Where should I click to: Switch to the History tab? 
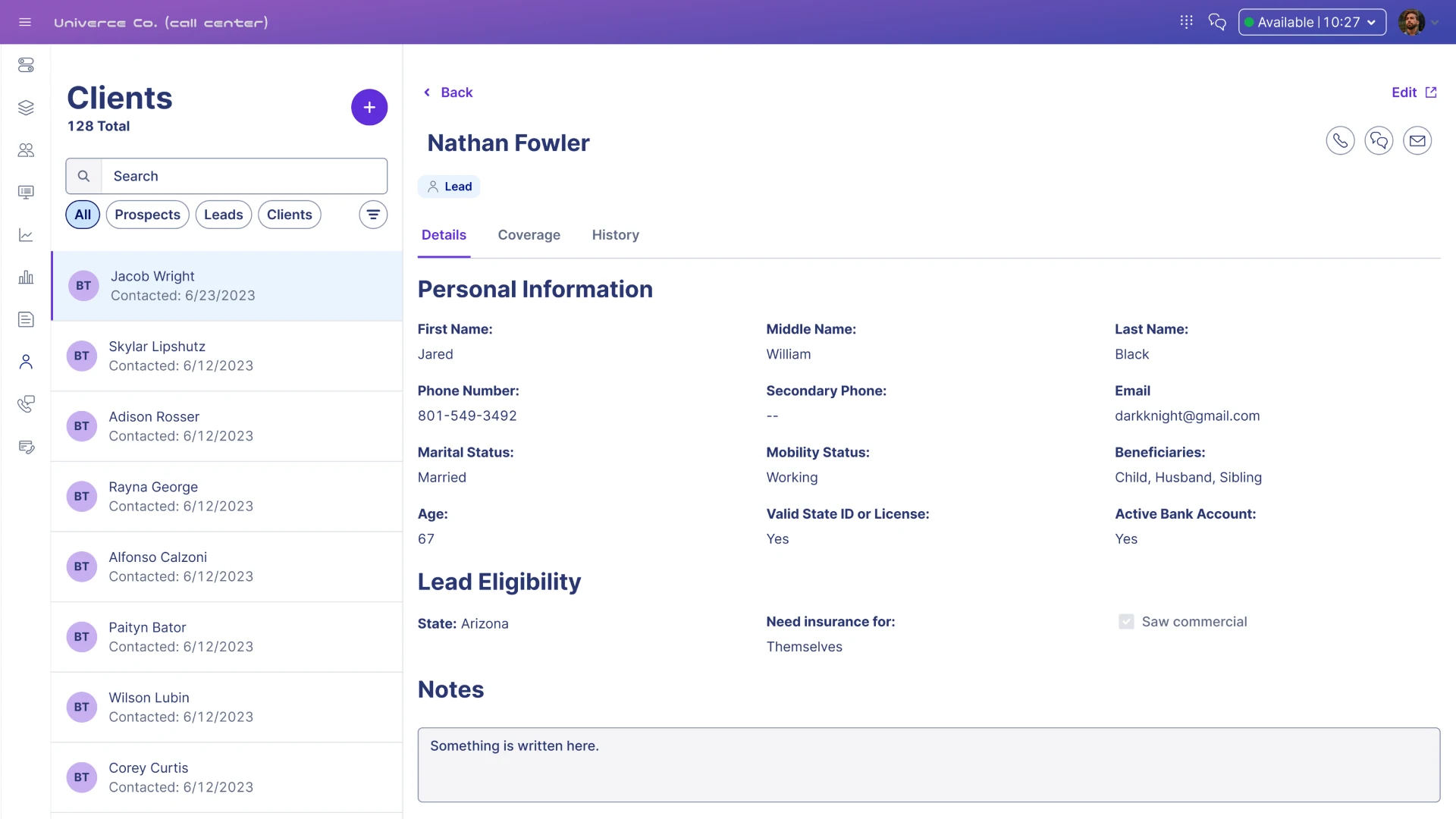point(615,235)
